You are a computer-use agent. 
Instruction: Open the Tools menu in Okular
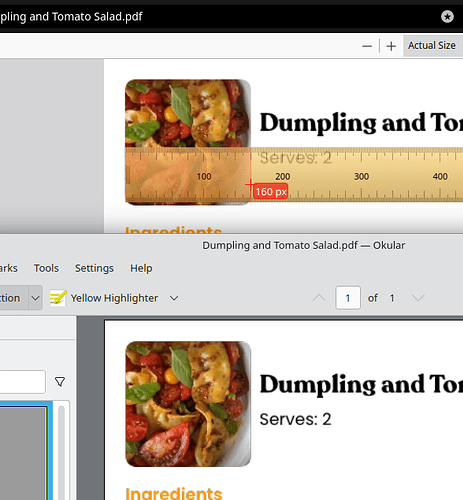click(46, 268)
